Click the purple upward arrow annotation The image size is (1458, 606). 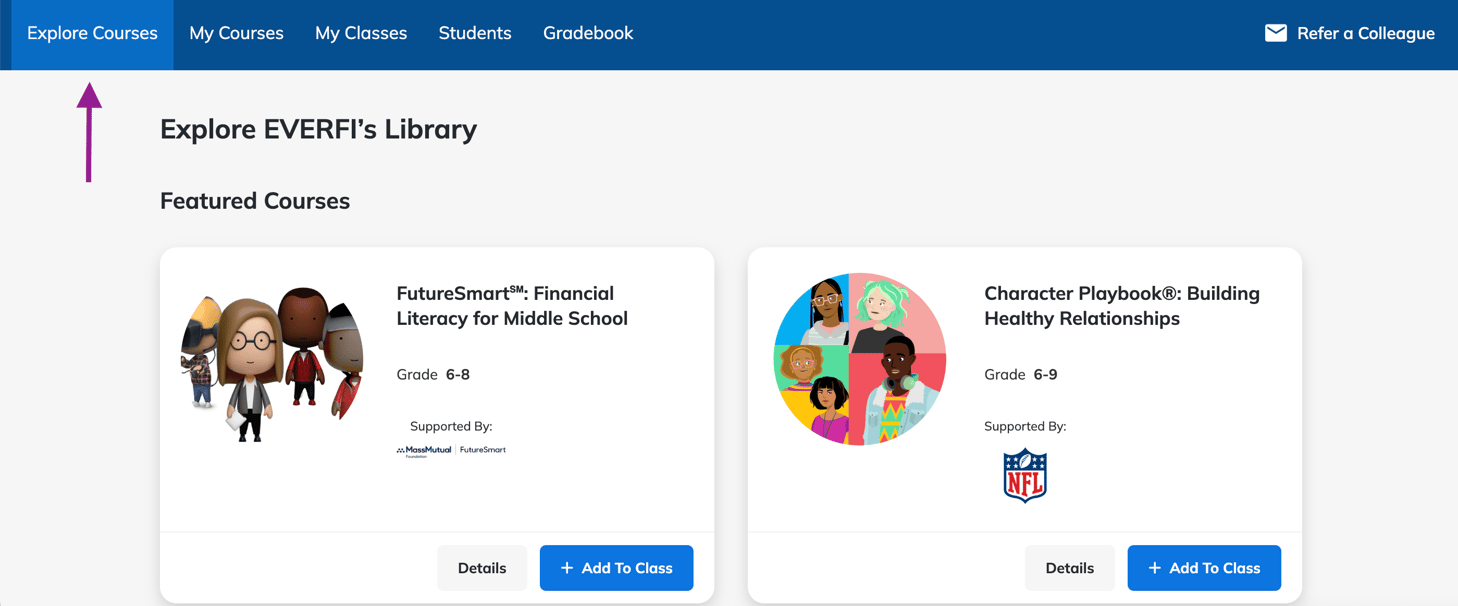point(89,132)
